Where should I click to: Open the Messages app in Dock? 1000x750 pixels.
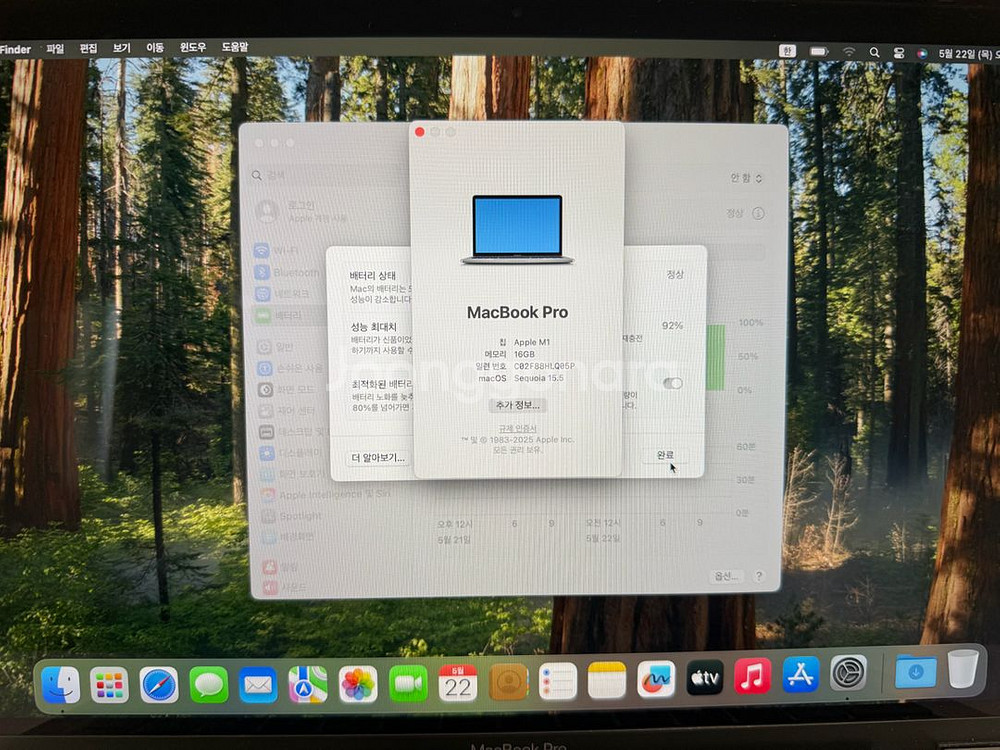[x=209, y=685]
